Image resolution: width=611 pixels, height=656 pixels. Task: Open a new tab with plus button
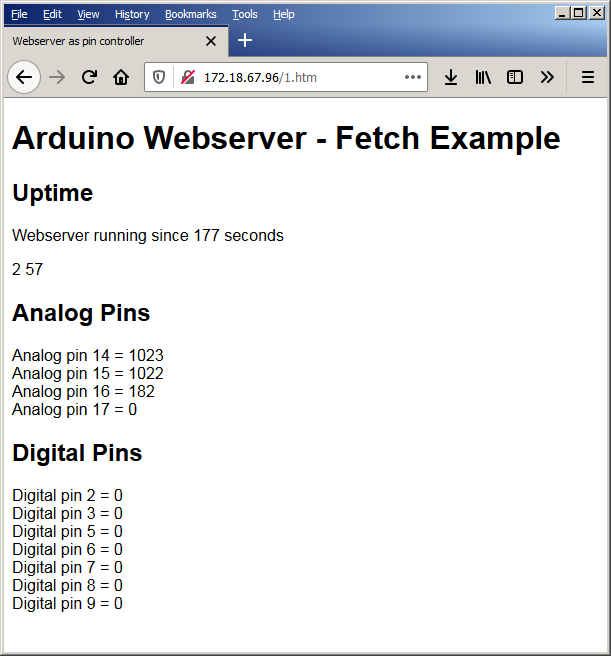(x=245, y=40)
